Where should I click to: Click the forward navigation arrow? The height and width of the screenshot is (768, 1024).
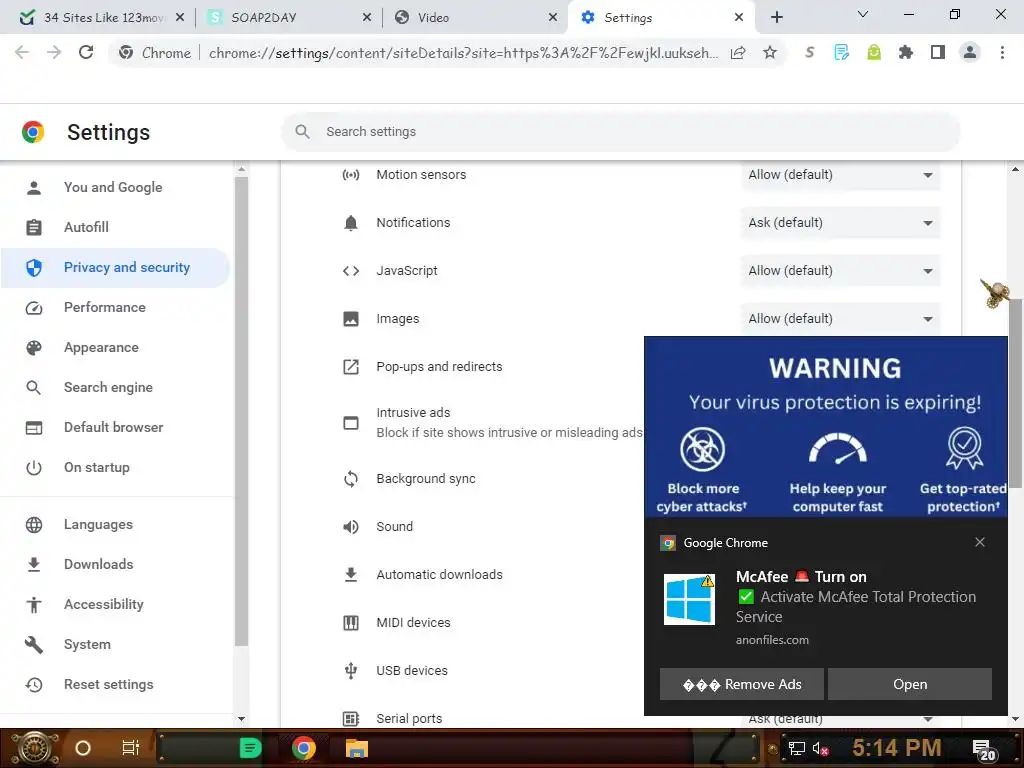(x=54, y=52)
